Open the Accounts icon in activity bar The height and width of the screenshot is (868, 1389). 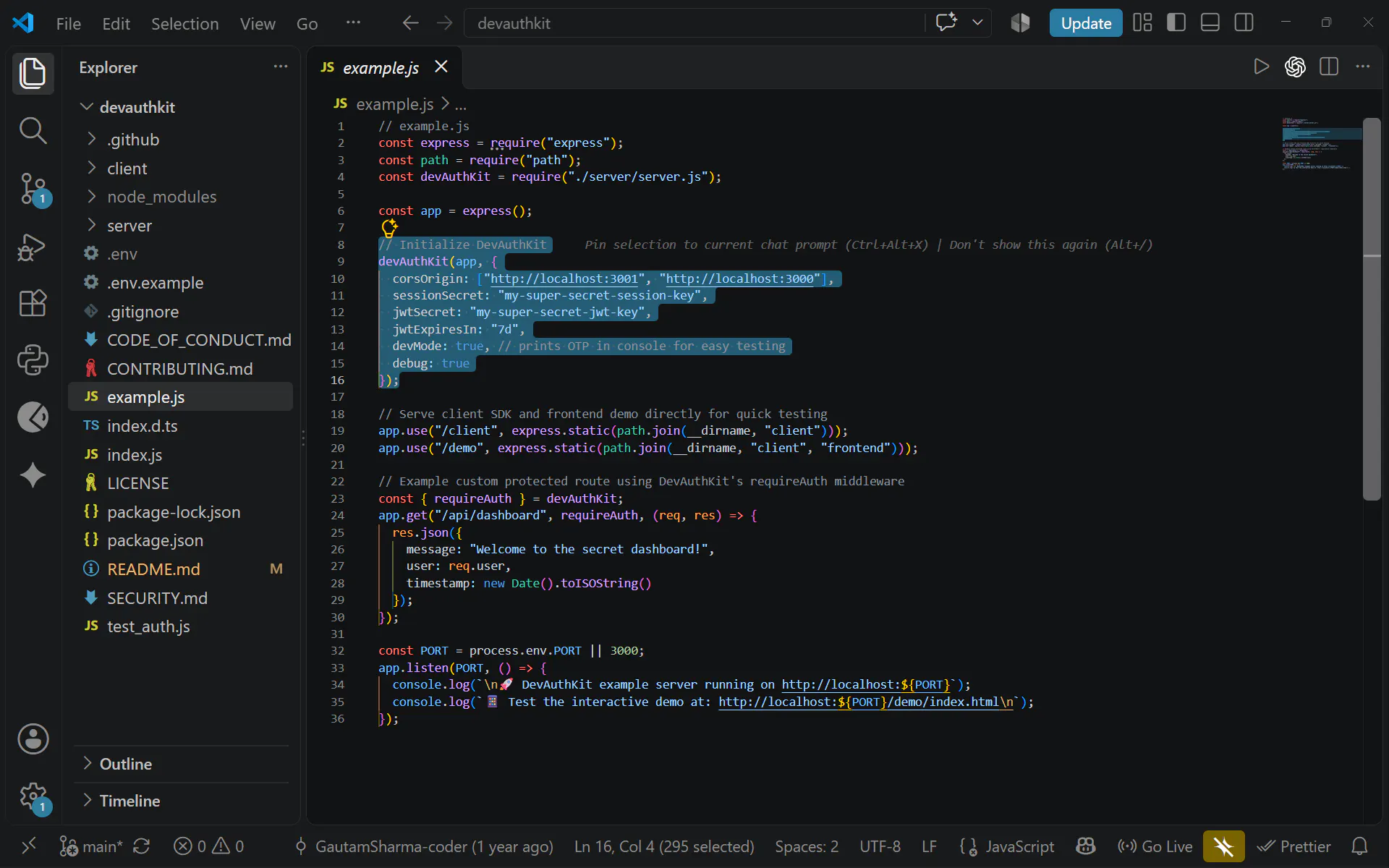coord(33,739)
